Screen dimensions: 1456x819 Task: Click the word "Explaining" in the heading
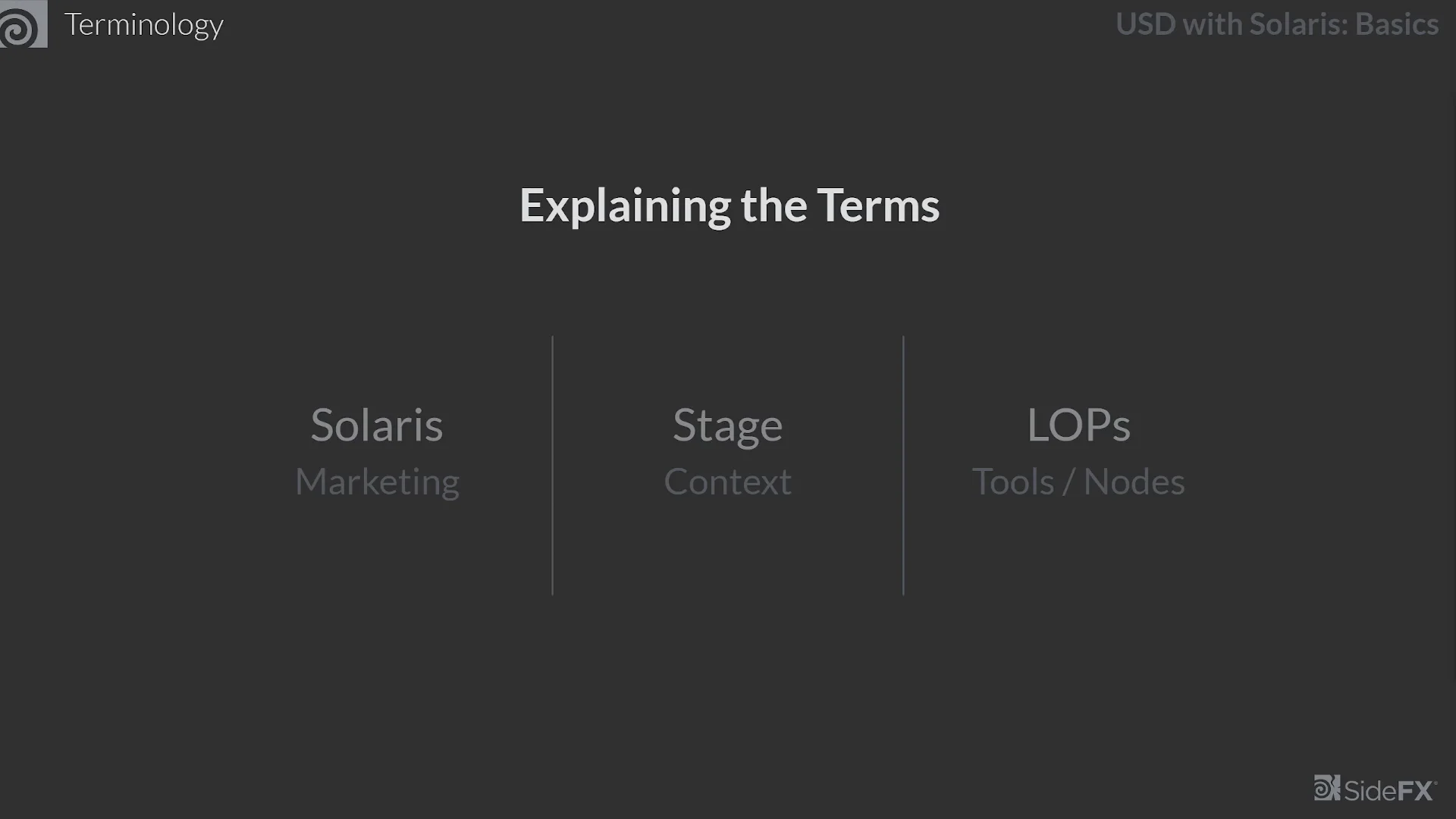click(x=625, y=206)
